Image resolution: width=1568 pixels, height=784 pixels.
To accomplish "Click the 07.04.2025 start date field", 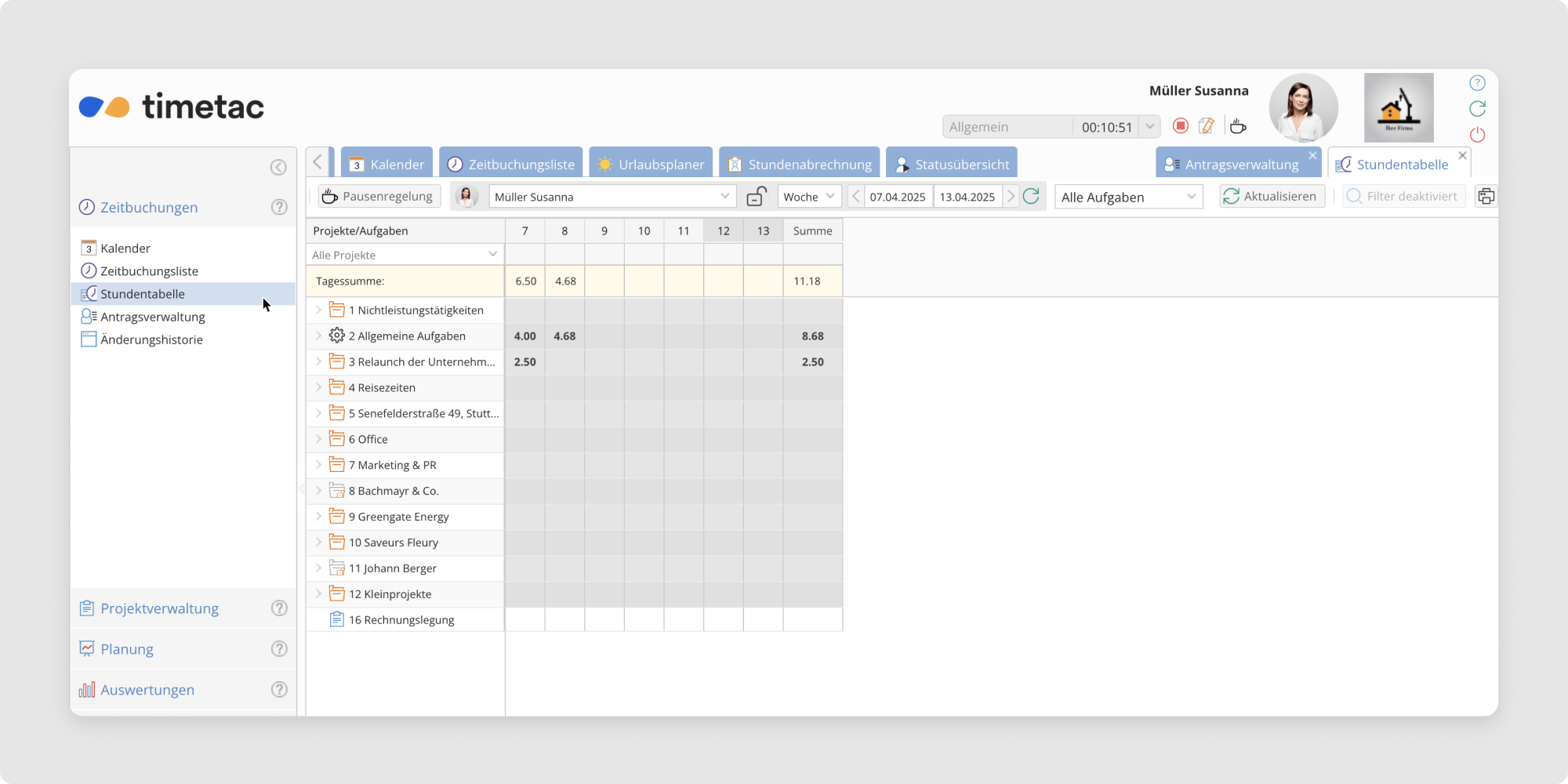I will click(x=897, y=197).
